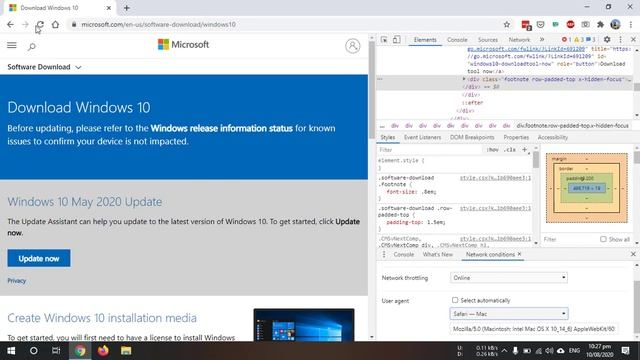This screenshot has width=640, height=360.
Task: Click the go.microsoft.com fwlink URL in Elements
Action: tap(526, 49)
